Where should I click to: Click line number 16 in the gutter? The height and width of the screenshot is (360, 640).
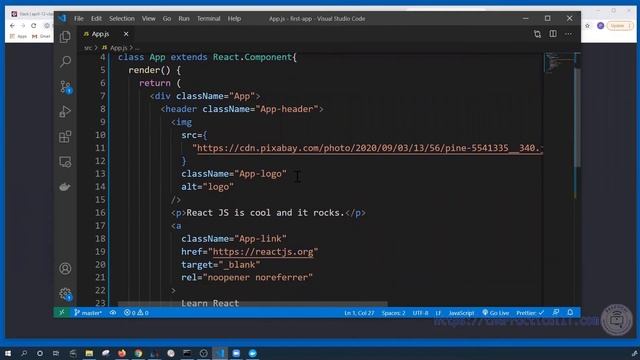[x=100, y=213]
